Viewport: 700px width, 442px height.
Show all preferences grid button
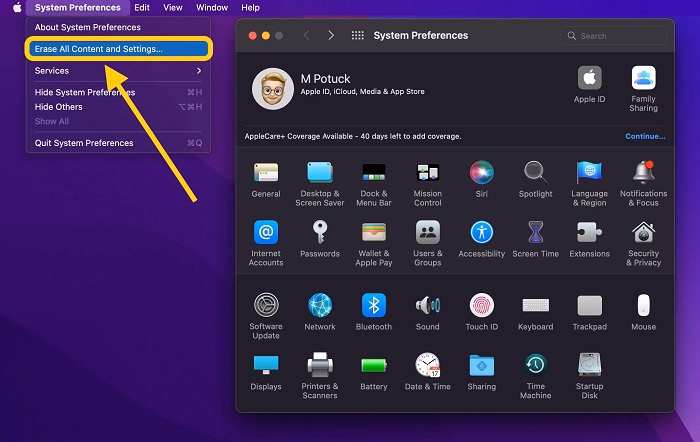coord(358,35)
